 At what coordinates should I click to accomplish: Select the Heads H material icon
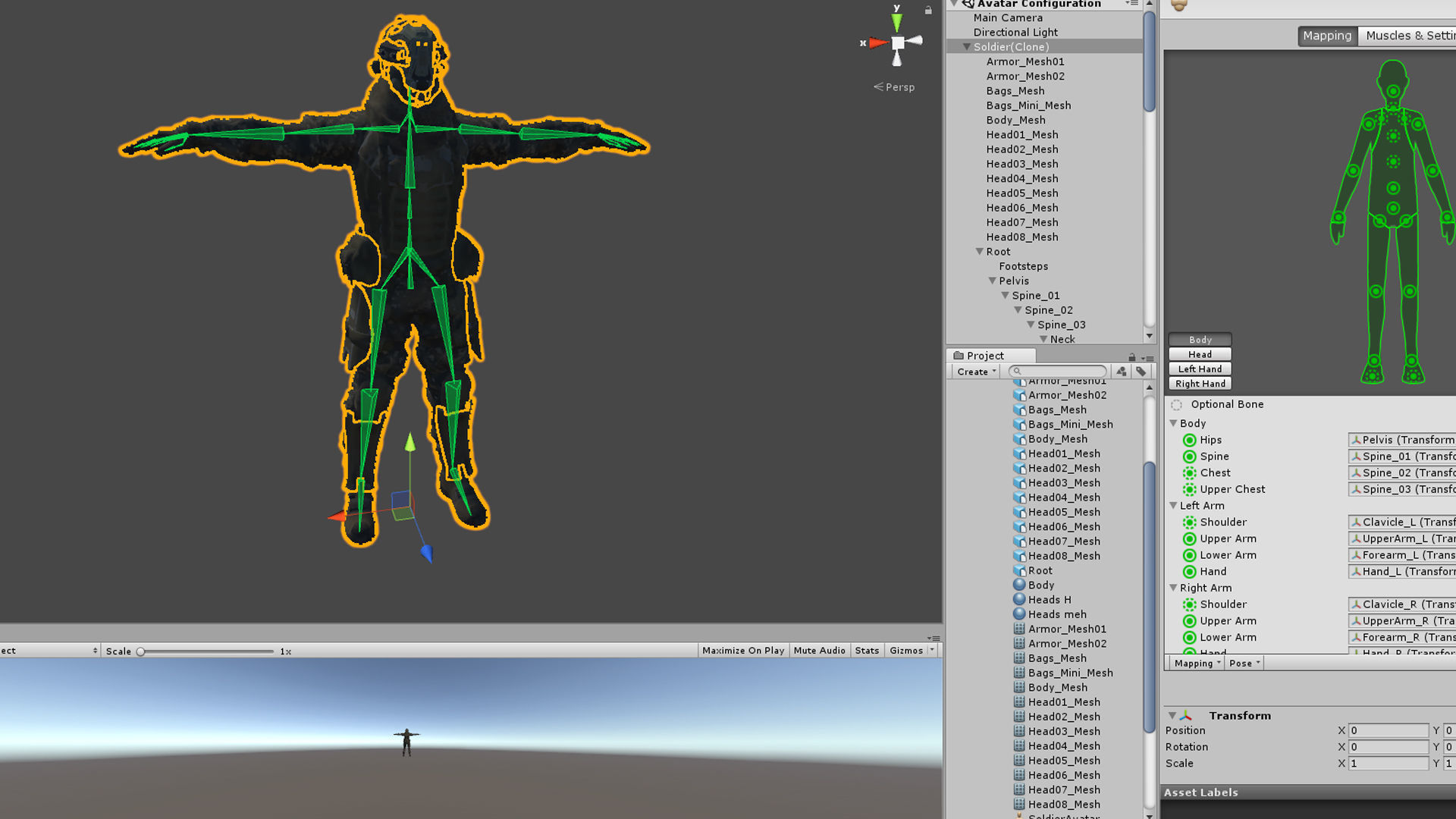coord(1019,600)
